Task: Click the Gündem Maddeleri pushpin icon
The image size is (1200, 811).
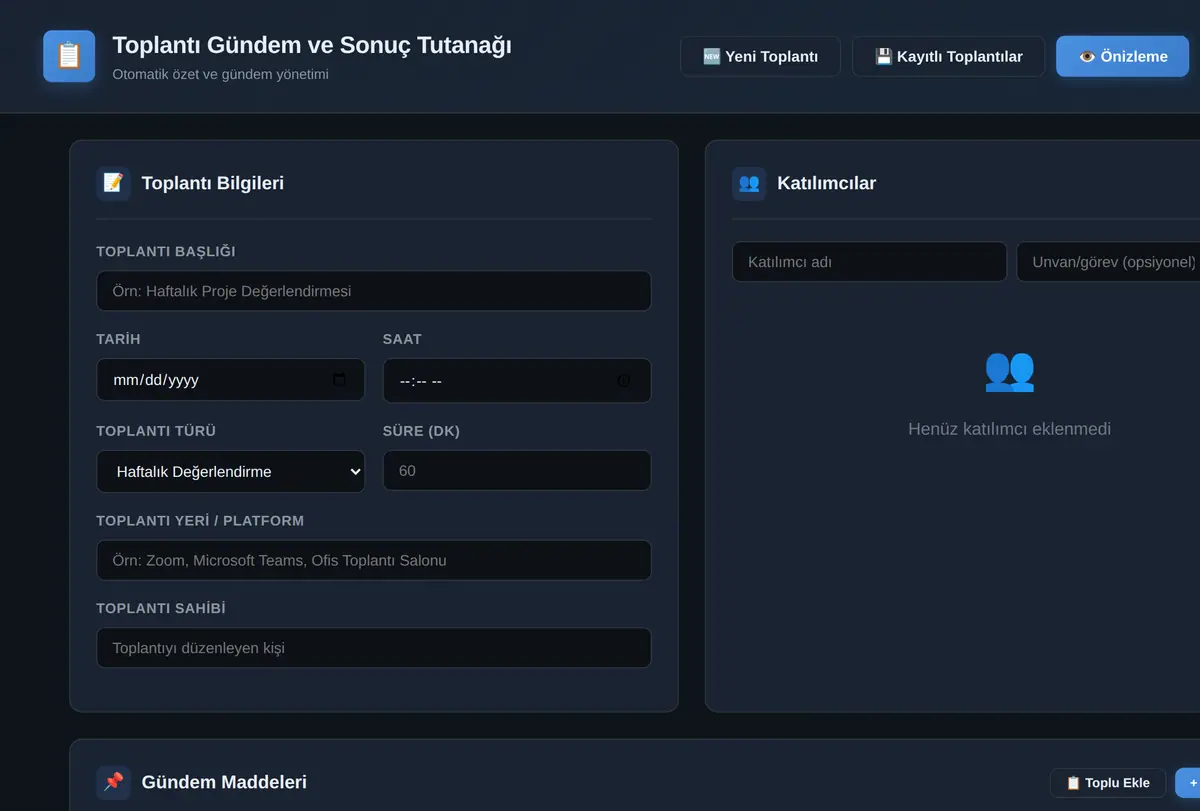Action: 113,782
